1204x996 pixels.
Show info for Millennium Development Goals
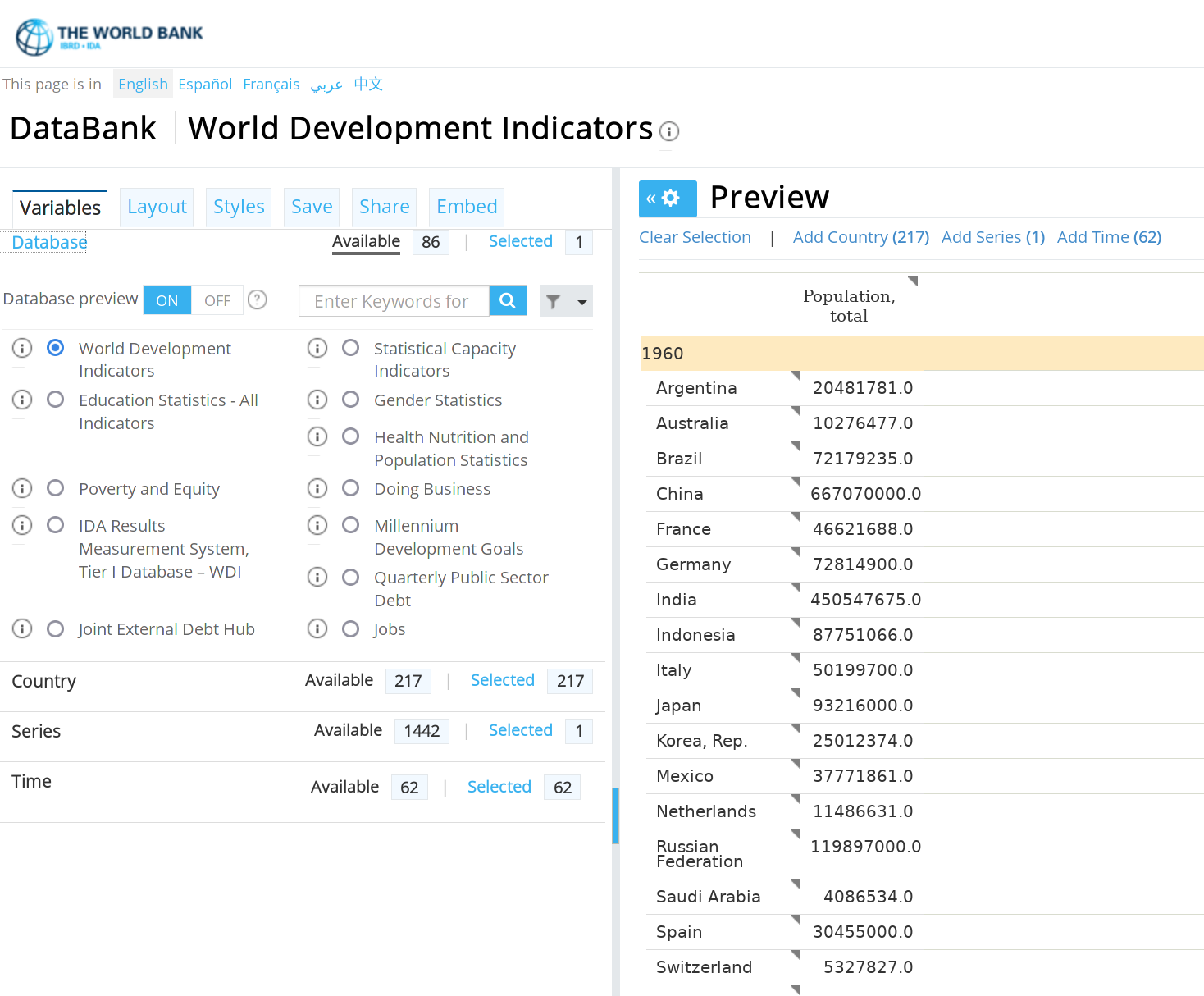(317, 525)
